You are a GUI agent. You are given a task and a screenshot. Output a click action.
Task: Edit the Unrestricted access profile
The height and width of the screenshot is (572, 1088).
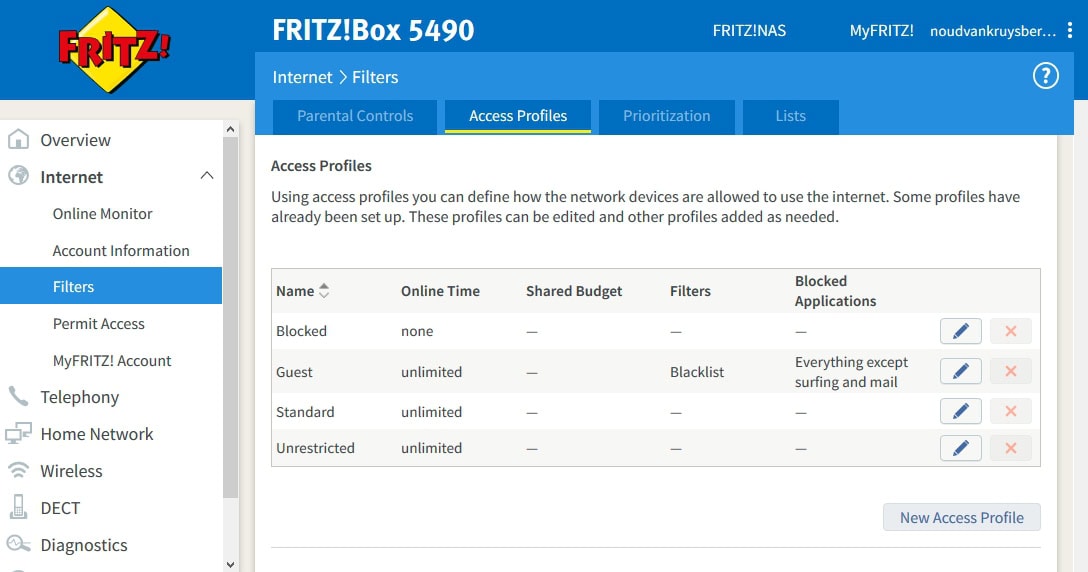(960, 448)
